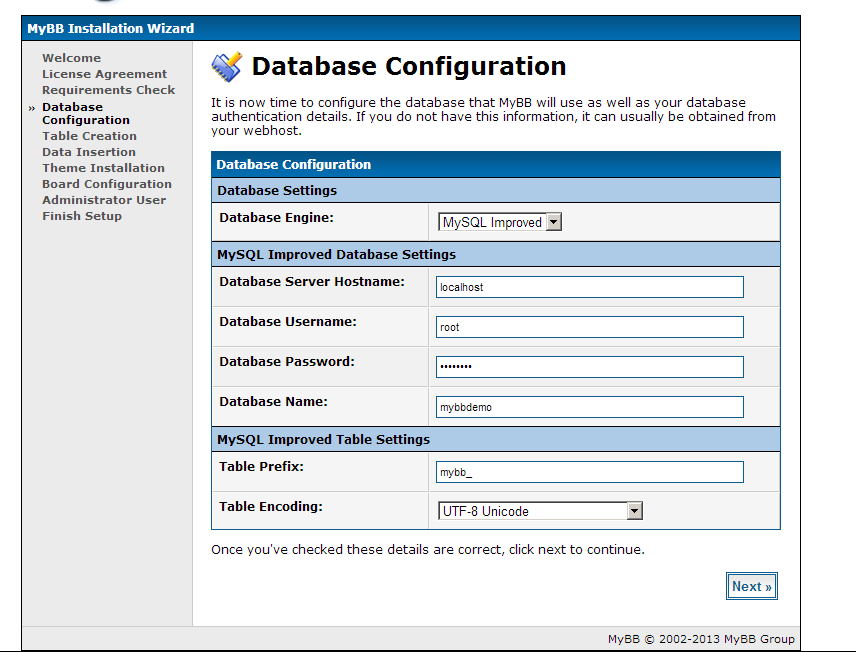856x652 pixels.
Task: Click the Database Configuration heading icon
Action: [227, 67]
